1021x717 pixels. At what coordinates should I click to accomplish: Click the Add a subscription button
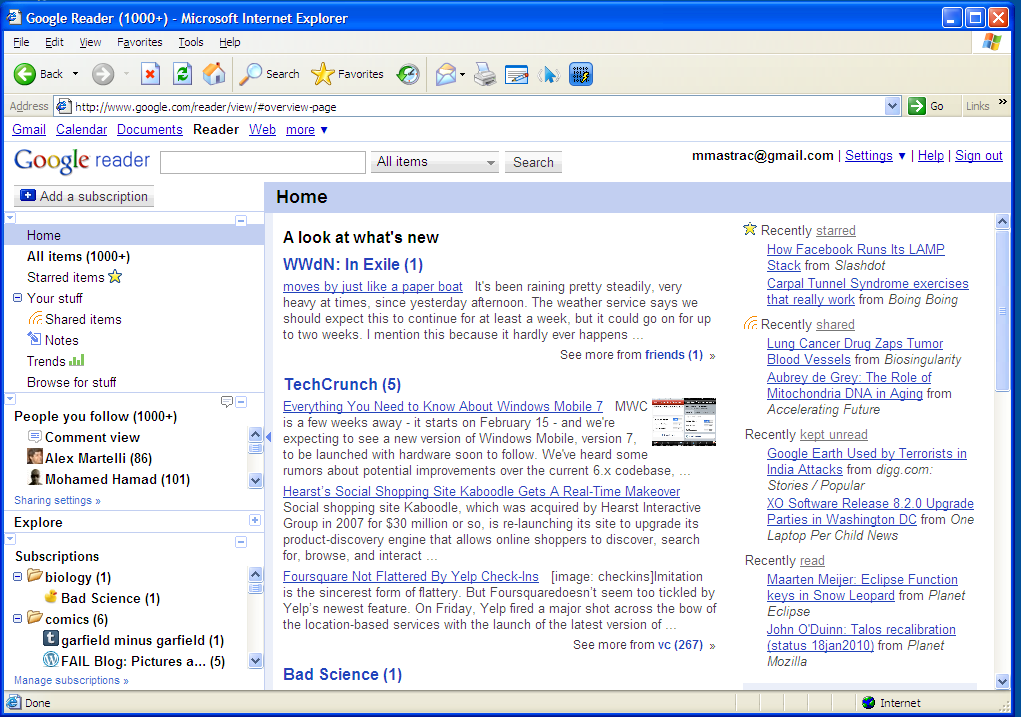(x=84, y=196)
